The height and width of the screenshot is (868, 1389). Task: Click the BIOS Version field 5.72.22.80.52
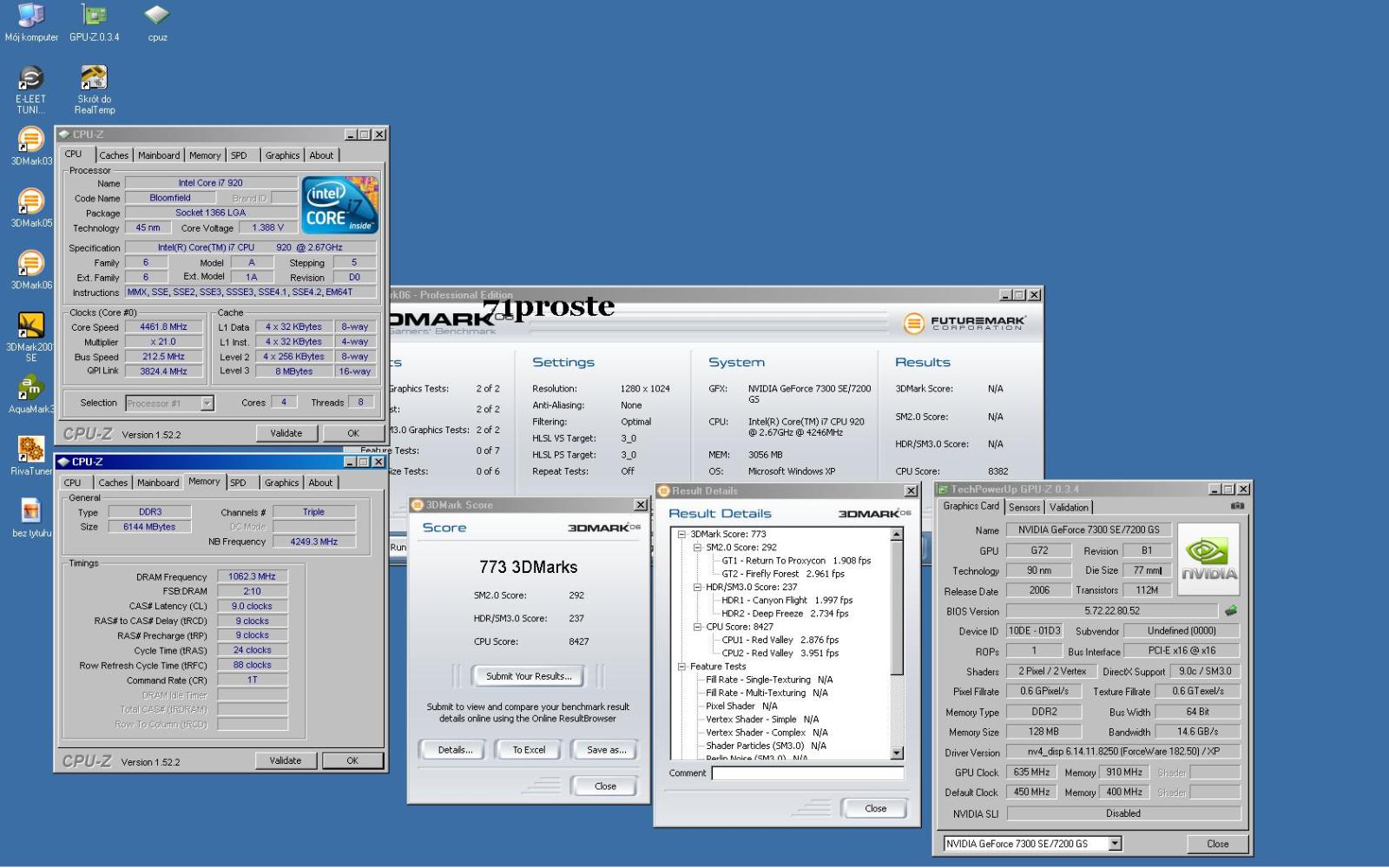coord(1111,611)
